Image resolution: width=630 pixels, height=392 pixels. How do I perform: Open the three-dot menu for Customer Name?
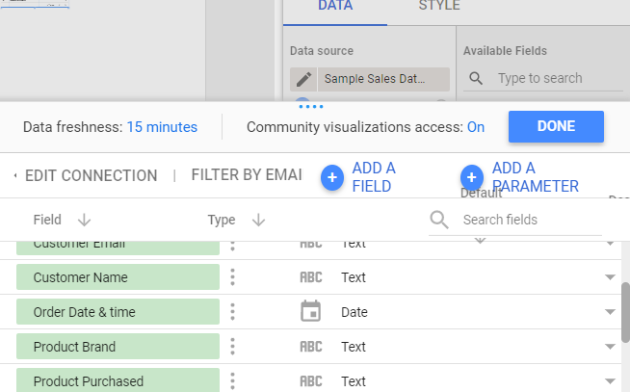pyautogui.click(x=233, y=277)
